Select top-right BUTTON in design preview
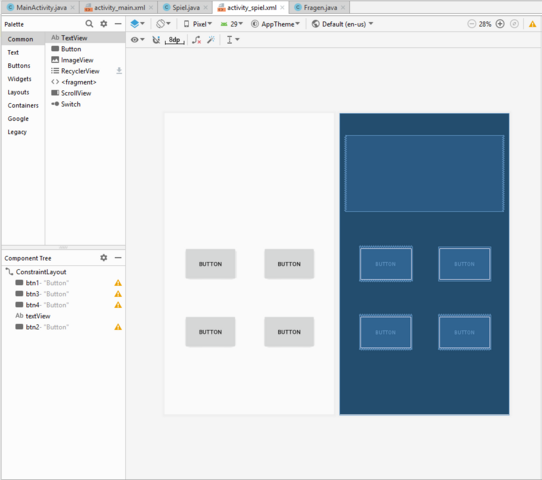Image resolution: width=542 pixels, height=480 pixels. tap(289, 264)
